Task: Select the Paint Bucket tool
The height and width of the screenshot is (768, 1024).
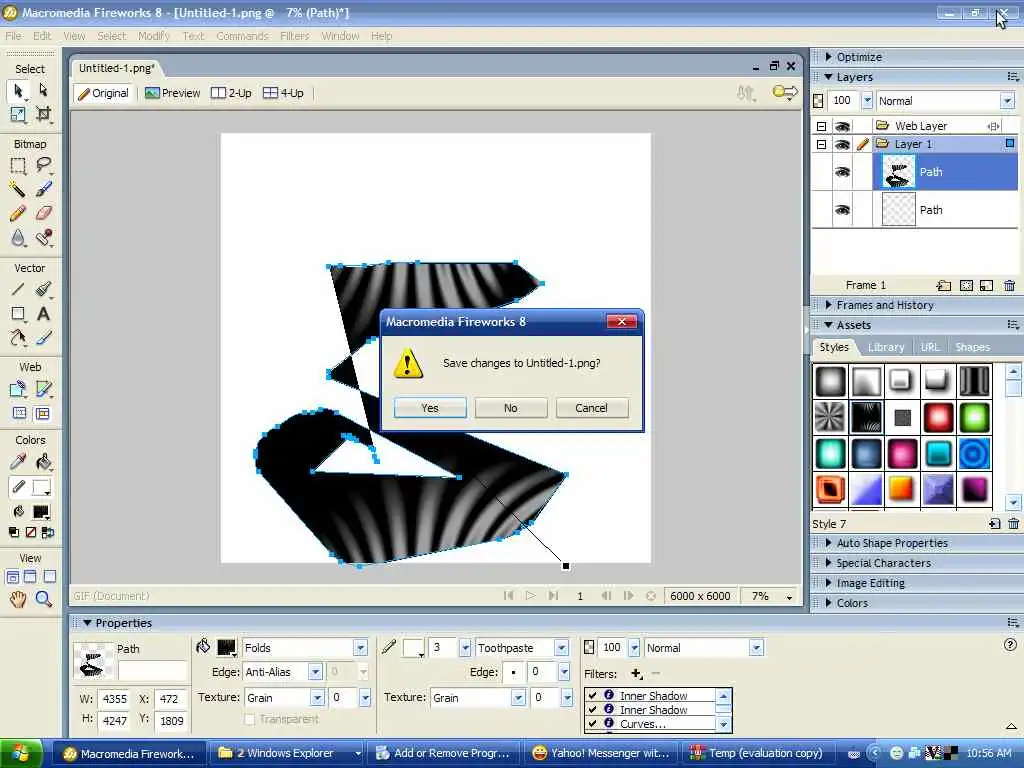Action: (x=43, y=462)
